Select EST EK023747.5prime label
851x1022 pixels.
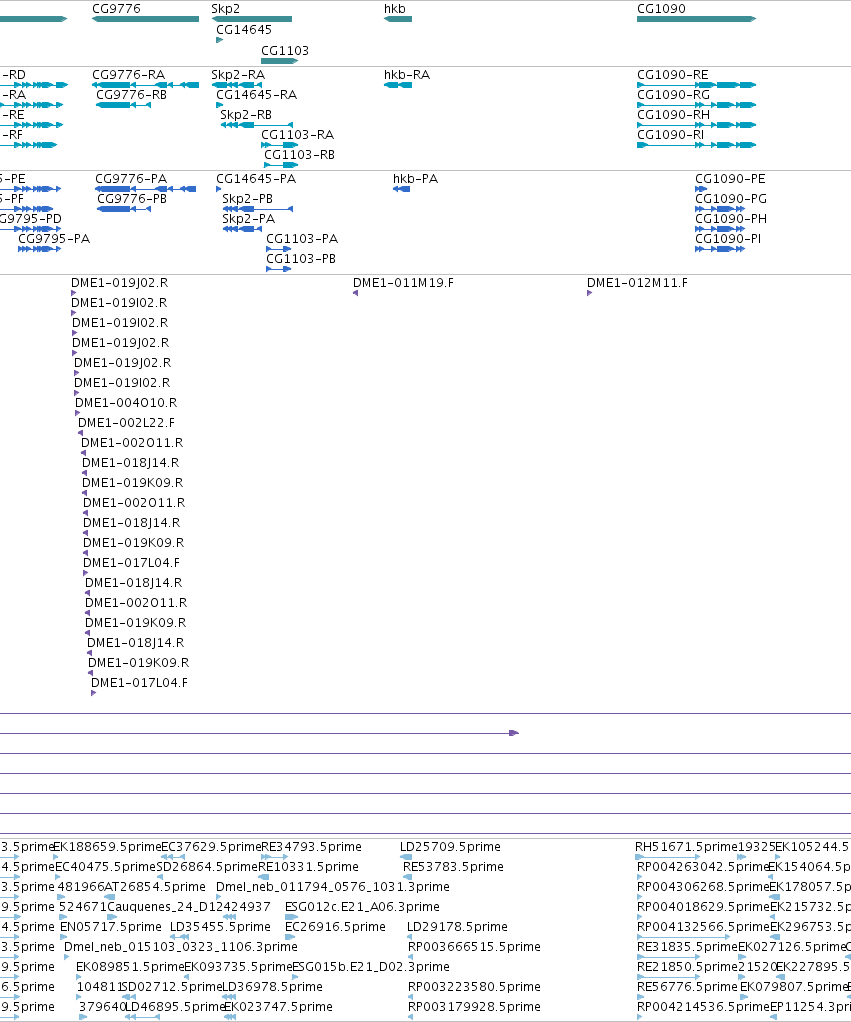coord(278,1006)
